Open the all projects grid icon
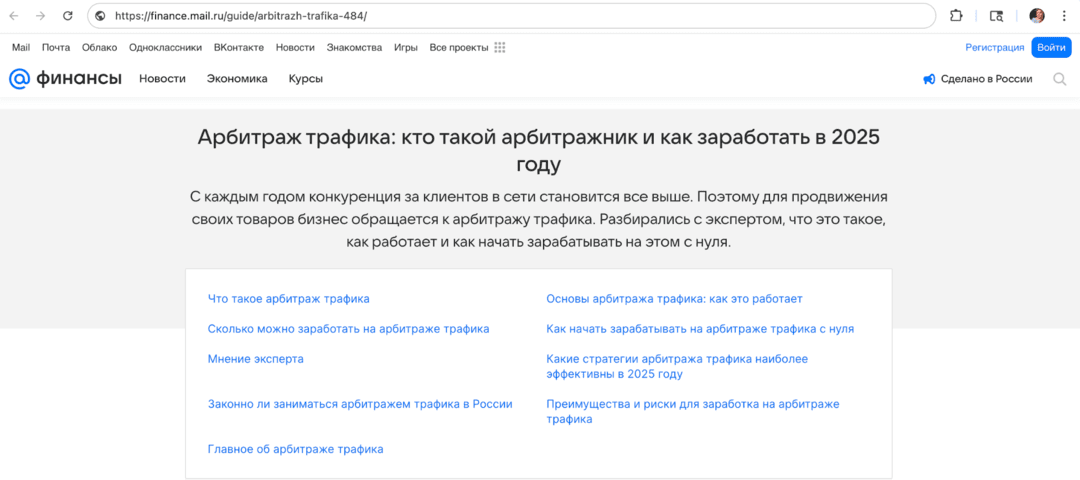The height and width of the screenshot is (480, 1080). (x=500, y=48)
